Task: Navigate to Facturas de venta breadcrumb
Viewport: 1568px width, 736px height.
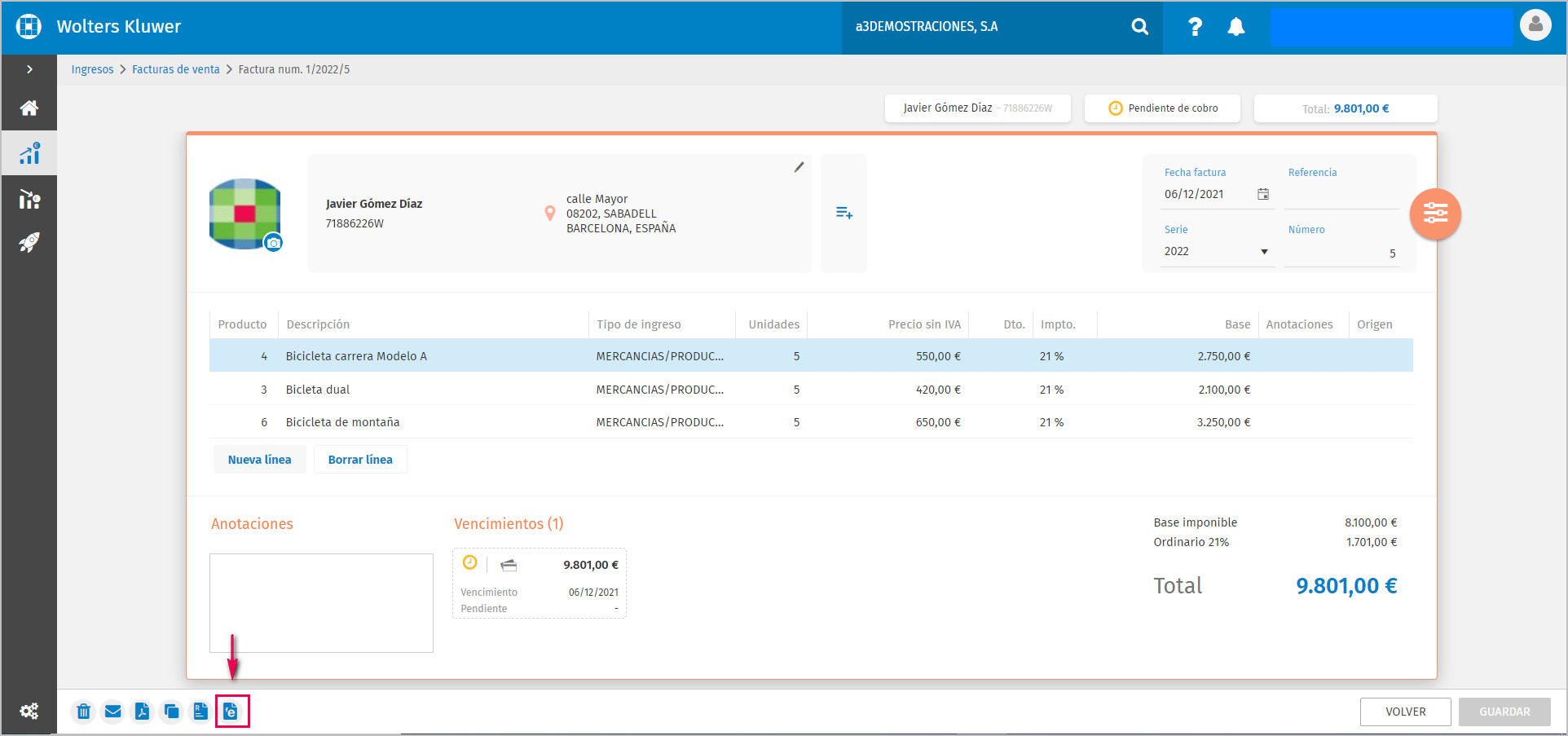Action: click(176, 69)
